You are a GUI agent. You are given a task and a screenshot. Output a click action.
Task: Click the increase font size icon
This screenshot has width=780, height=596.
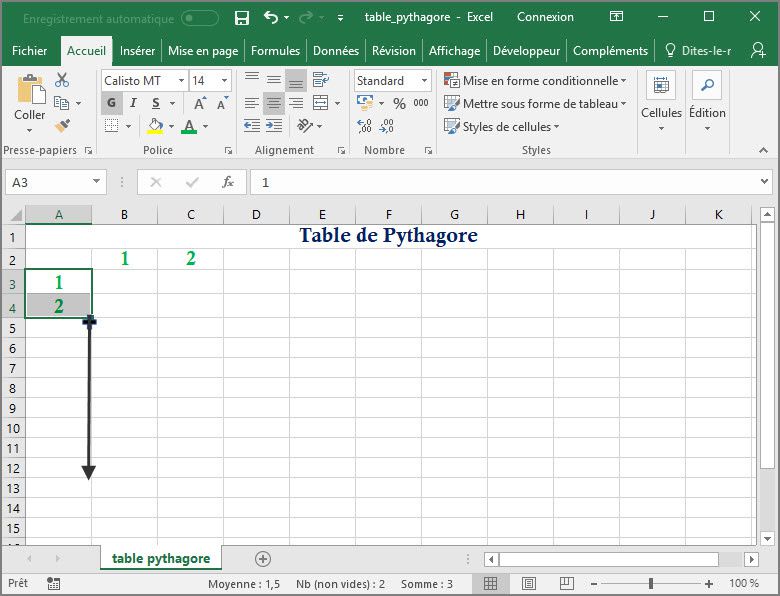pos(200,103)
